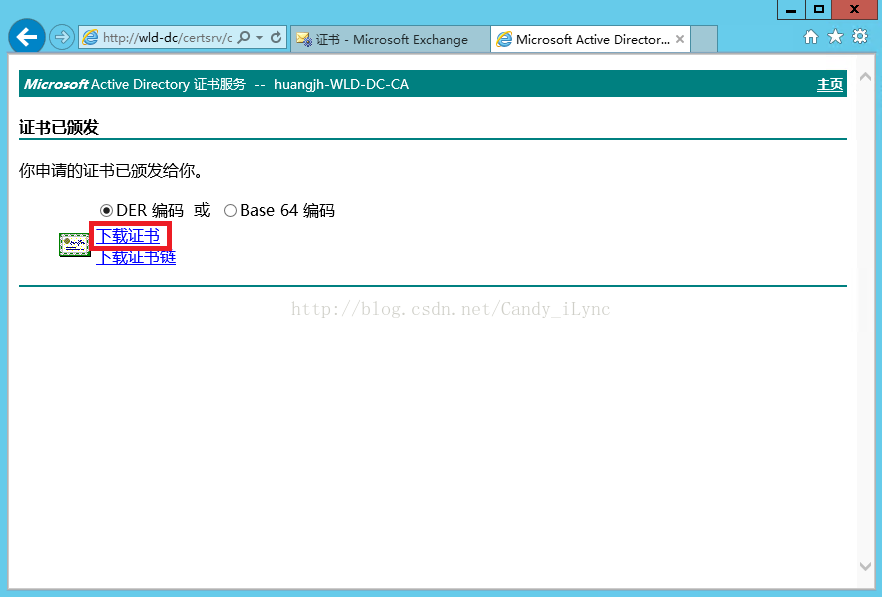Open Favorites with the star icon
Image resolution: width=882 pixels, height=597 pixels.
tap(835, 37)
